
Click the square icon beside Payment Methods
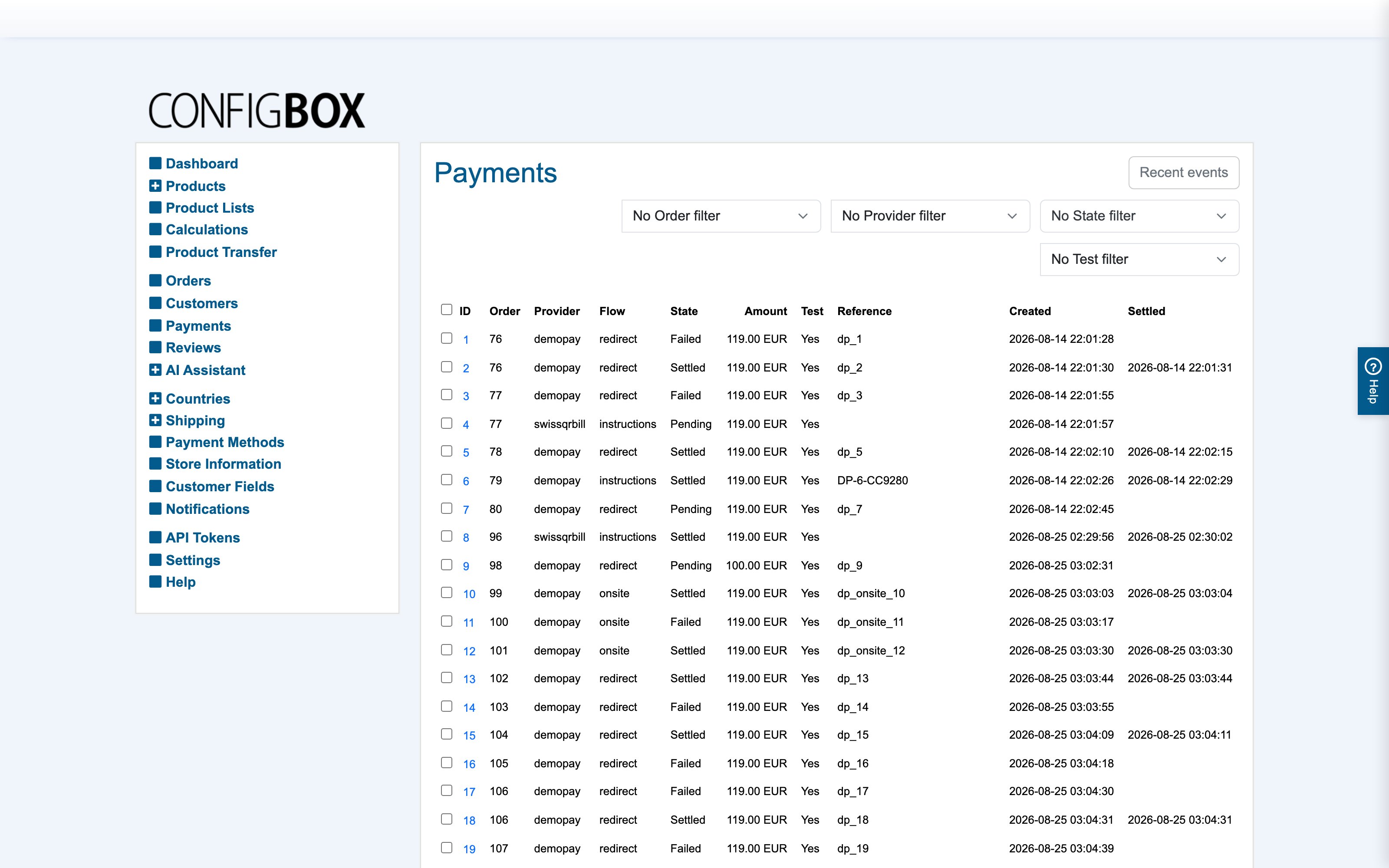pos(155,441)
